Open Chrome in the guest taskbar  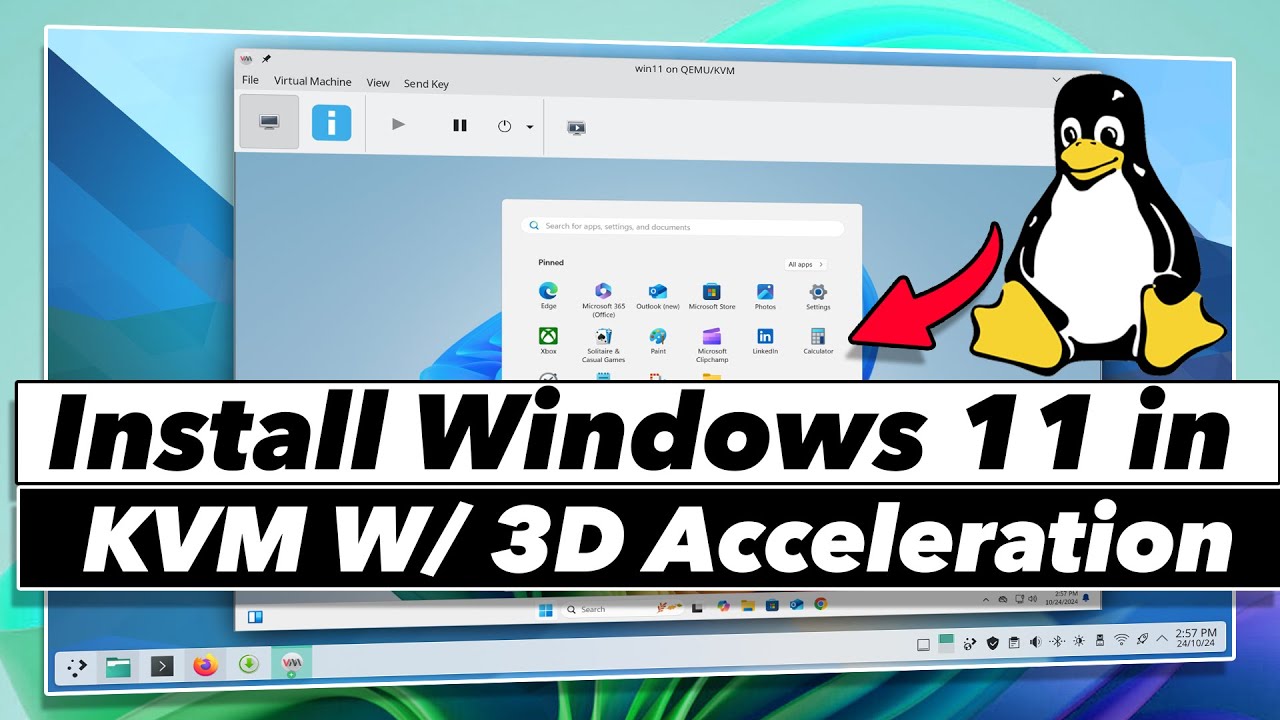point(821,604)
